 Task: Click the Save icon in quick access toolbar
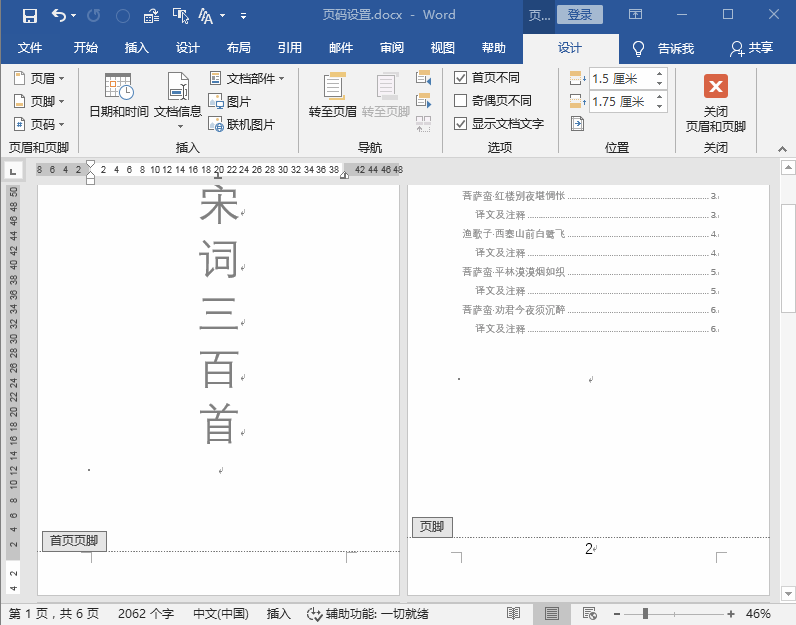pyautogui.click(x=30, y=16)
